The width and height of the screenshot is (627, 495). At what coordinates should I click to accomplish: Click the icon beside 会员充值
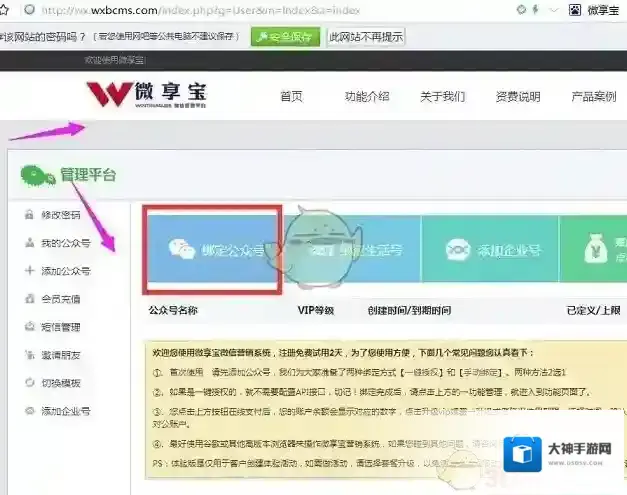tap(29, 298)
